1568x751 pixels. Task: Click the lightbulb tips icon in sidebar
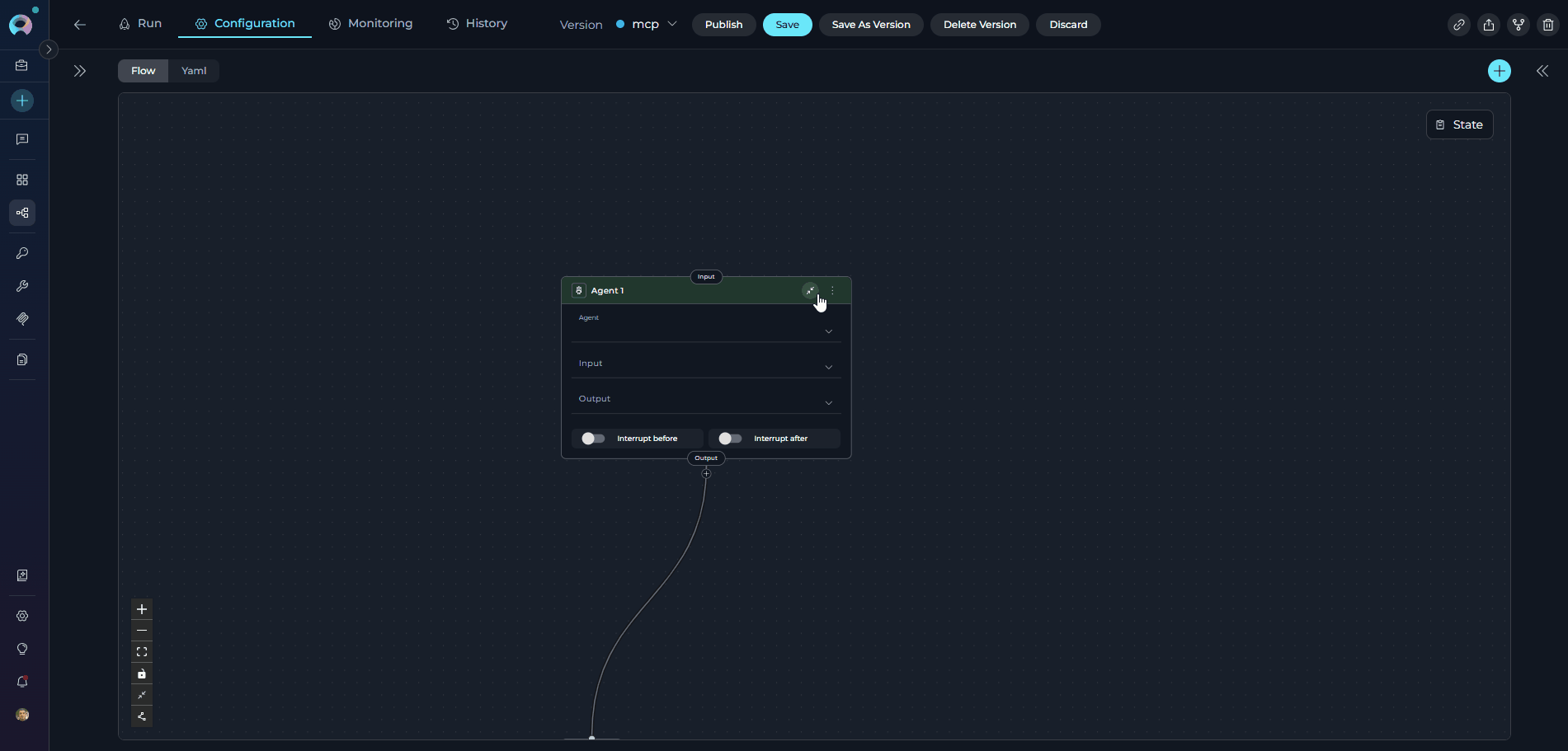(22, 649)
